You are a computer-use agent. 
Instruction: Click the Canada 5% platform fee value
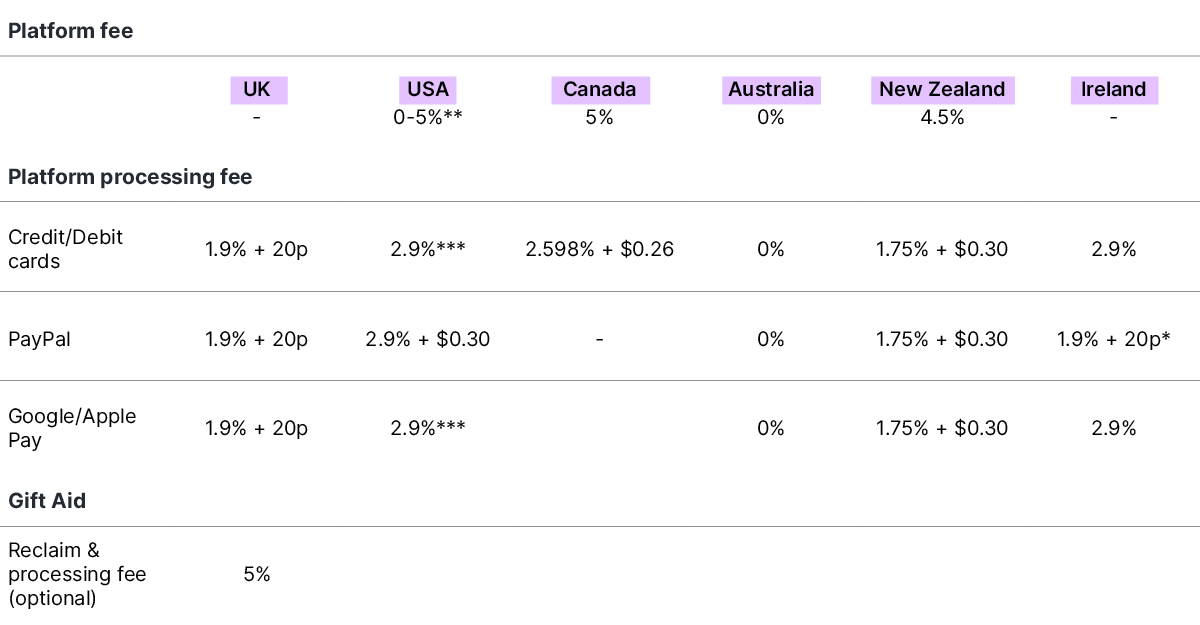pos(600,117)
